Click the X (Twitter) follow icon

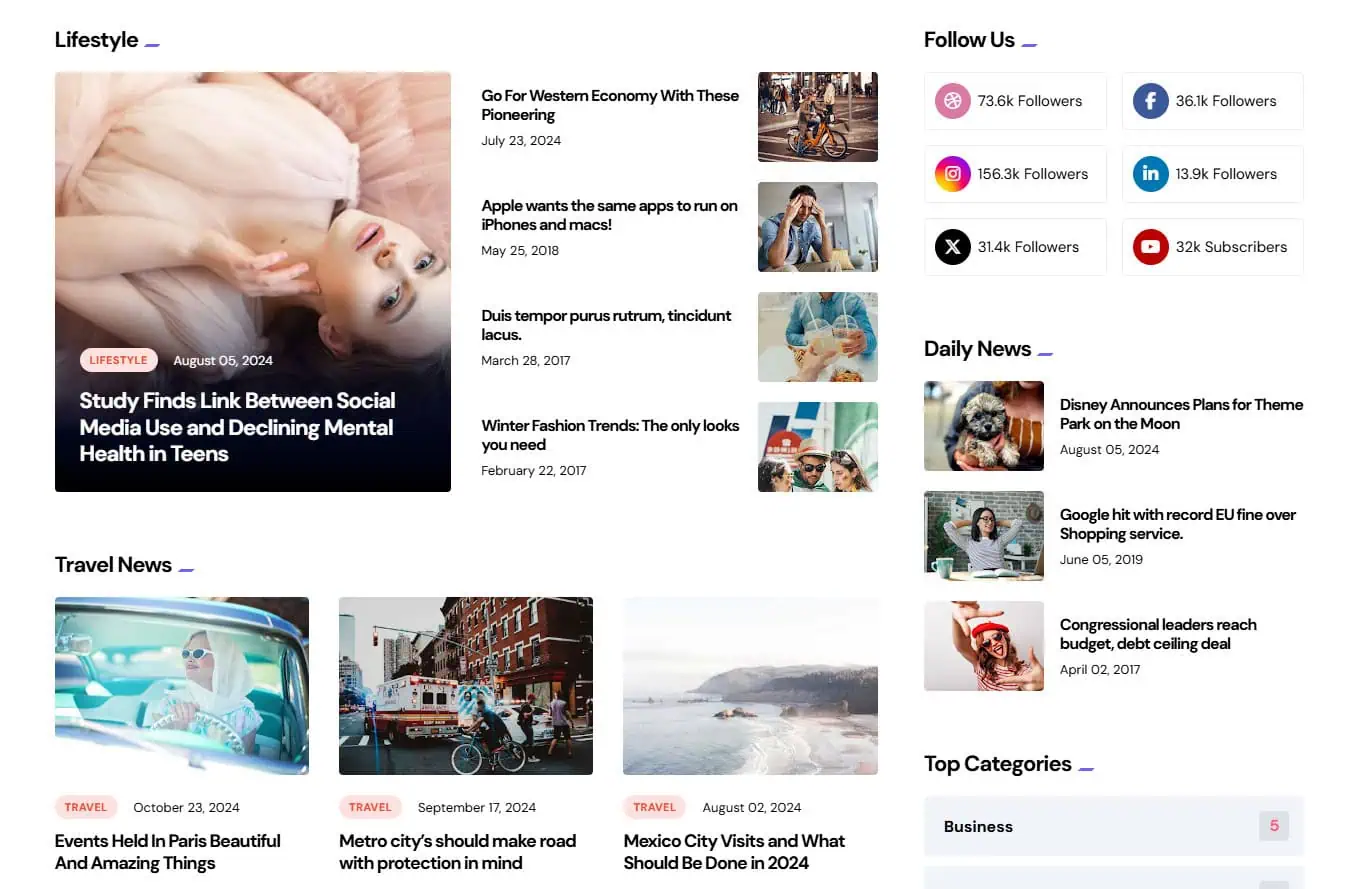[952, 246]
